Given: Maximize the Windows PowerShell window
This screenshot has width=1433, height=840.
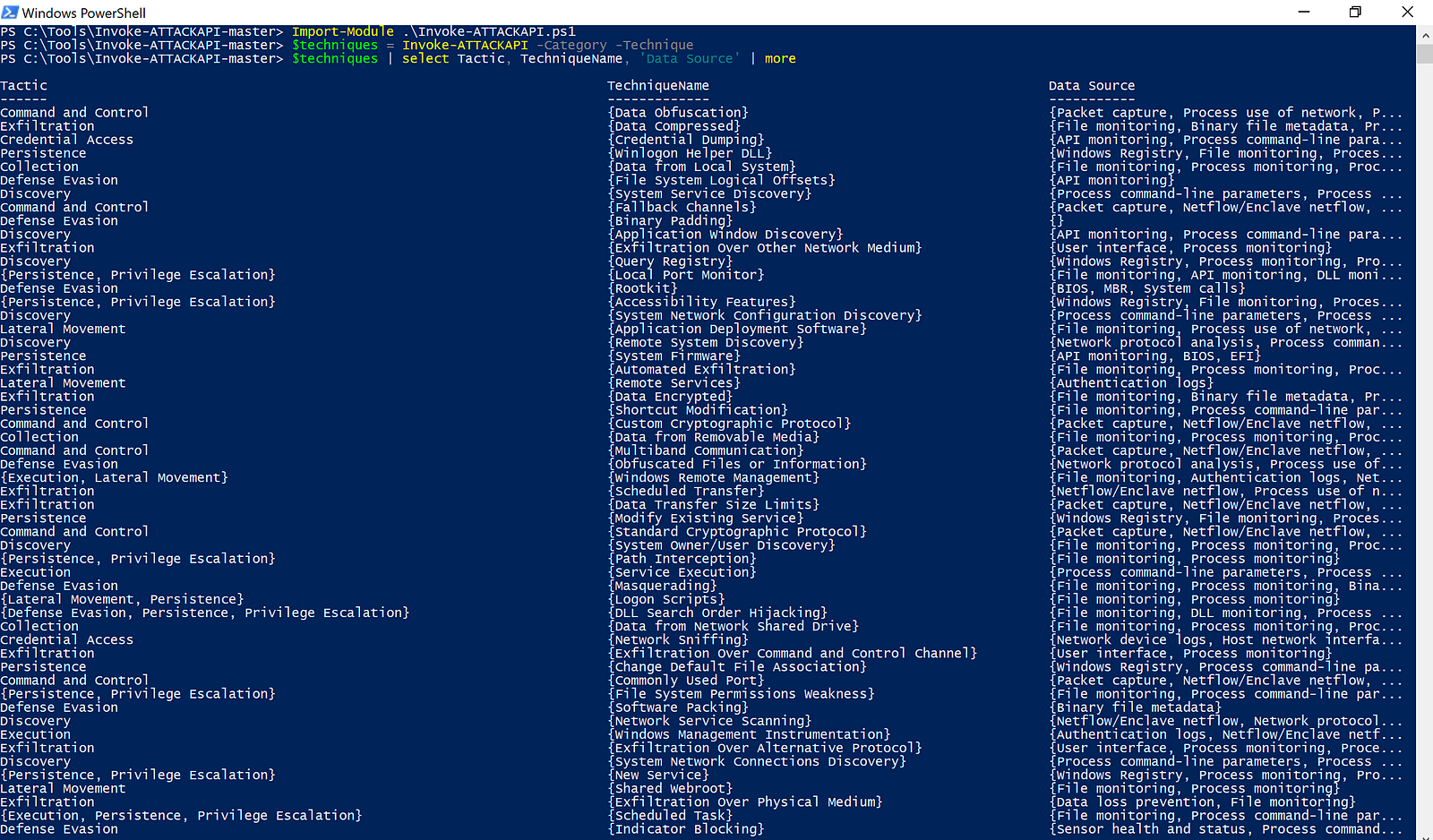Looking at the screenshot, I should click(1355, 12).
